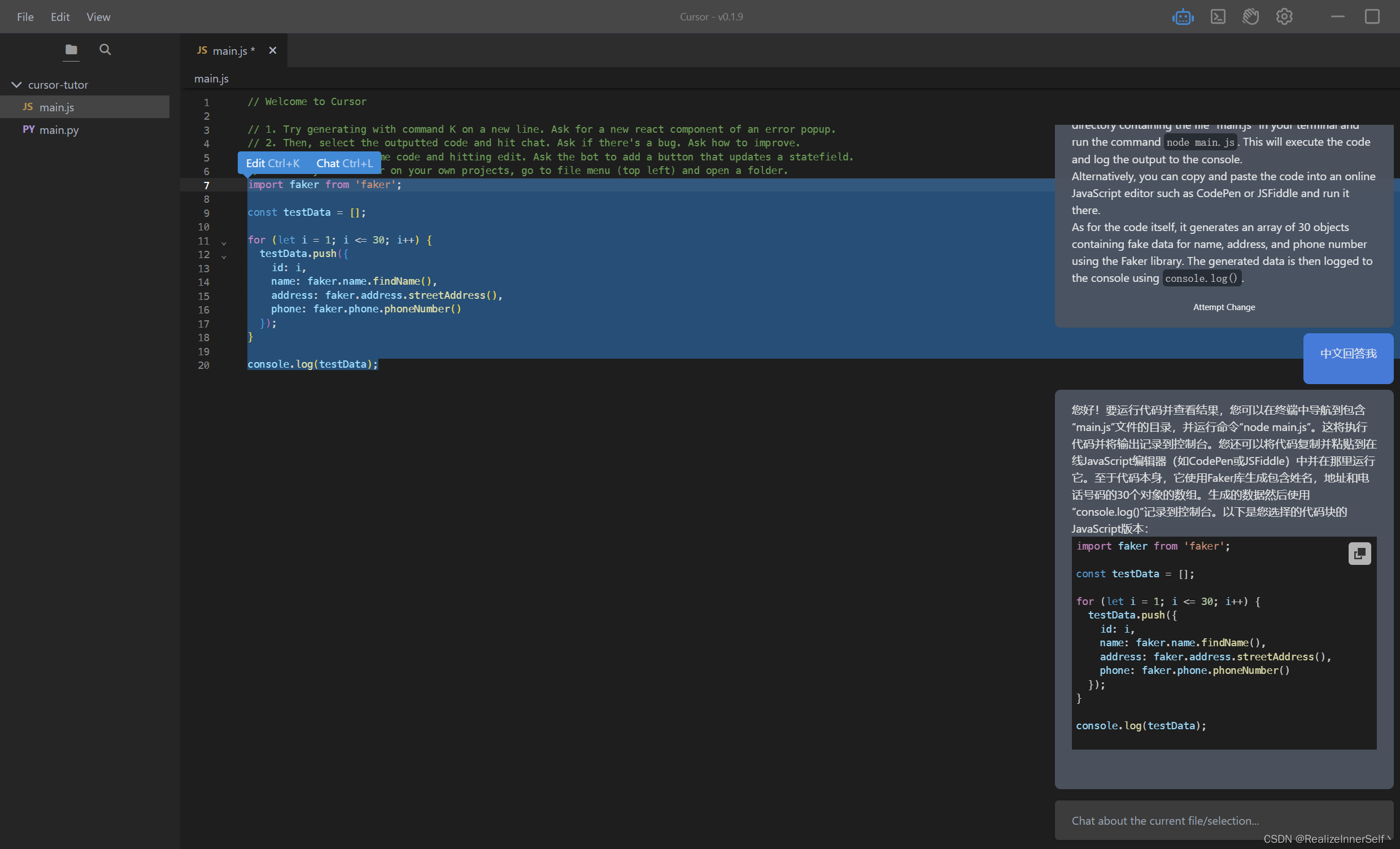
Task: Click the 'node main.js' inline code in chat
Action: click(x=1200, y=142)
